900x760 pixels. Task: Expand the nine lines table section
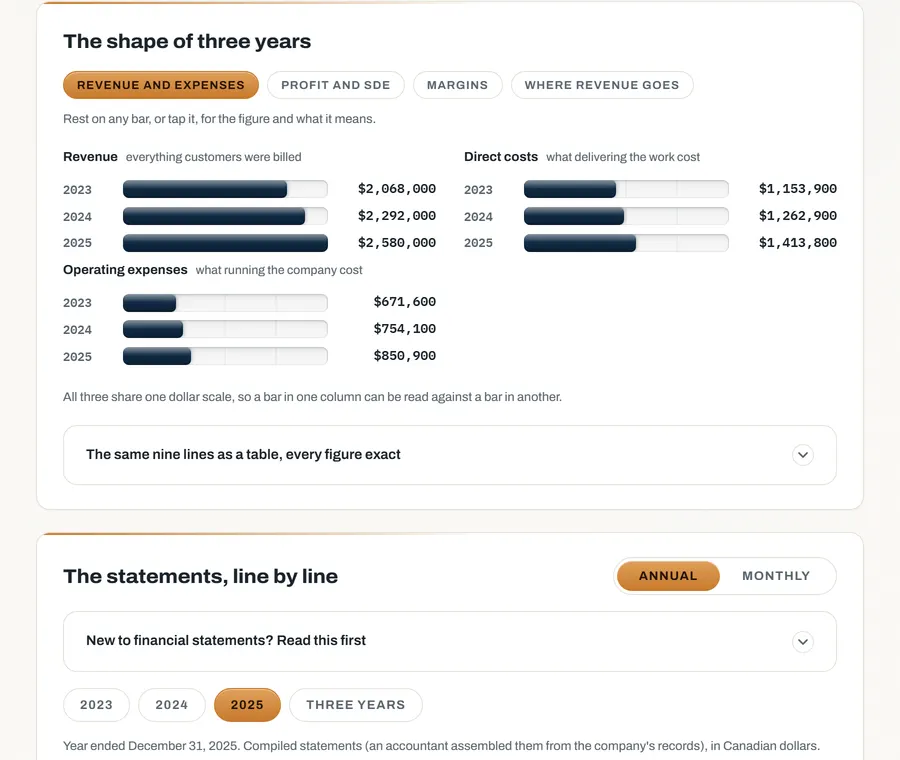(449, 455)
